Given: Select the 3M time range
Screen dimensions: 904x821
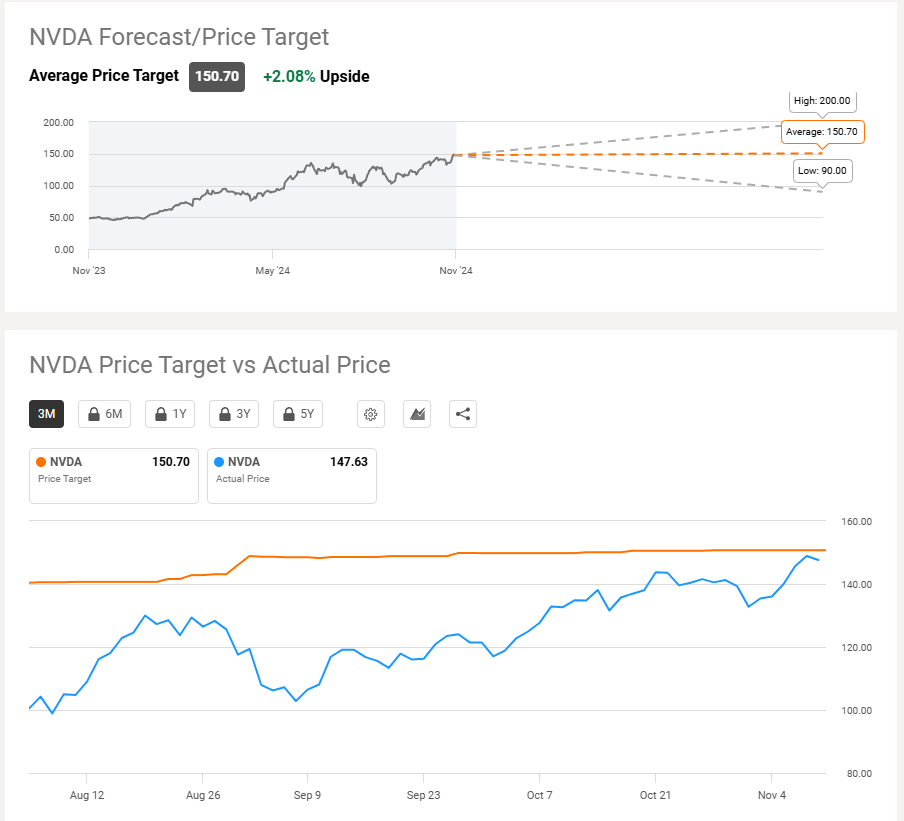Looking at the screenshot, I should (47, 414).
